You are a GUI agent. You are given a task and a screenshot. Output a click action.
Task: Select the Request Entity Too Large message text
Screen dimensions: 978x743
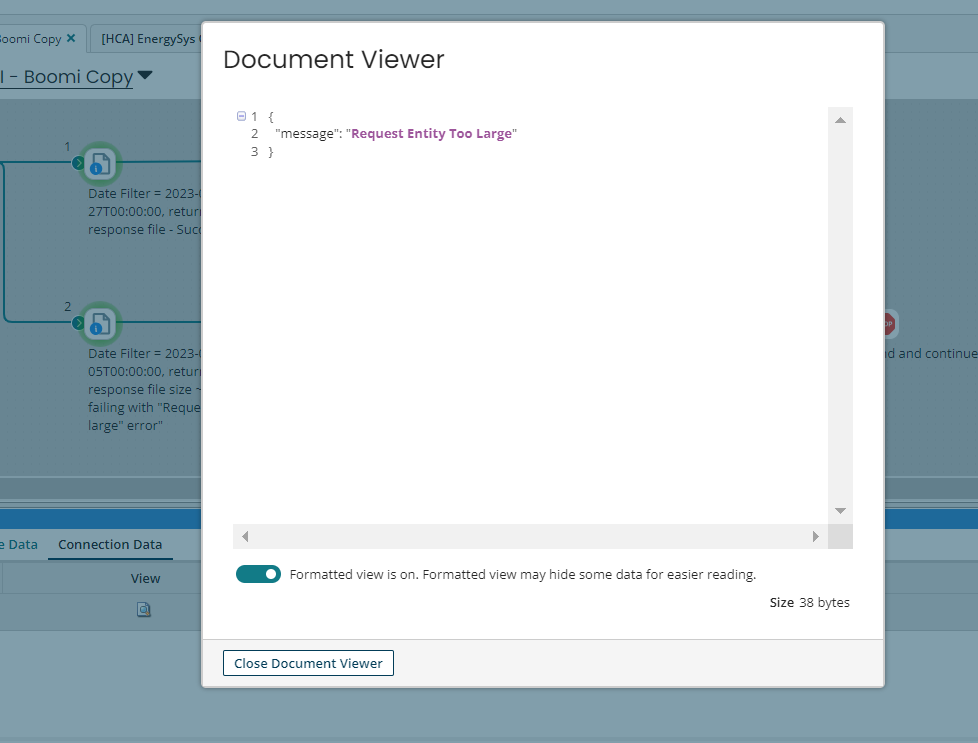click(x=431, y=133)
